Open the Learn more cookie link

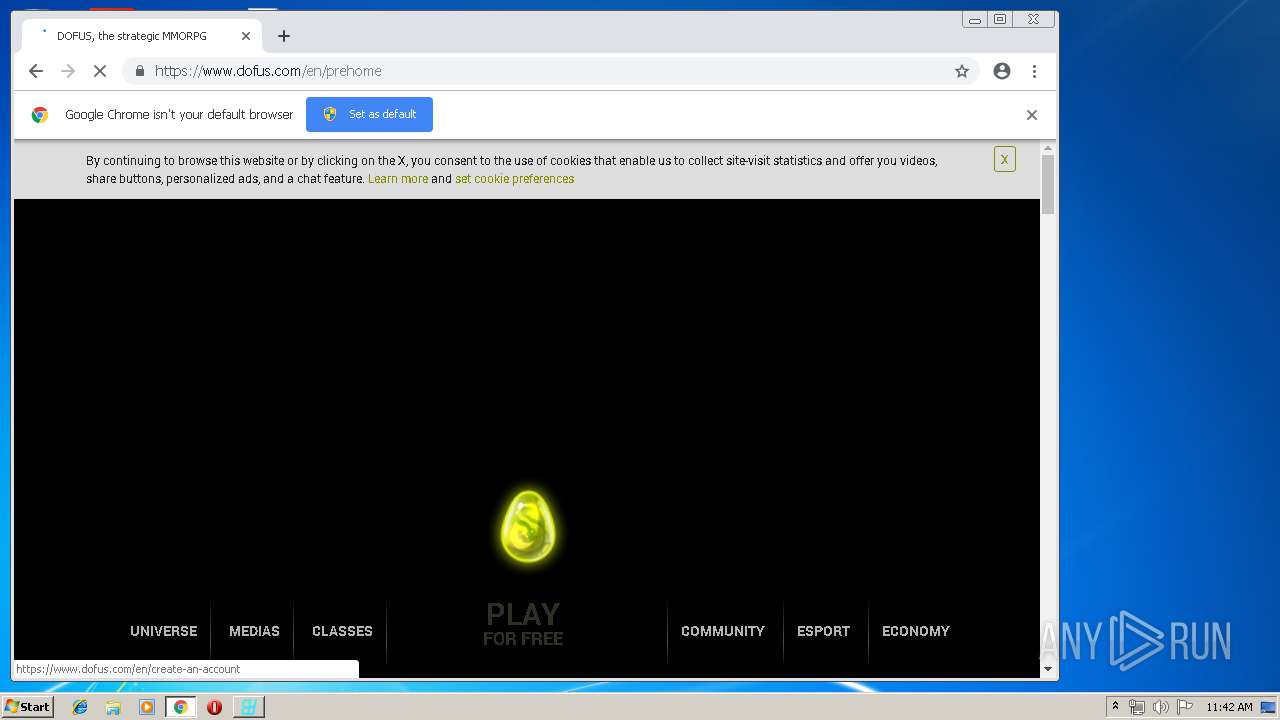click(398, 179)
